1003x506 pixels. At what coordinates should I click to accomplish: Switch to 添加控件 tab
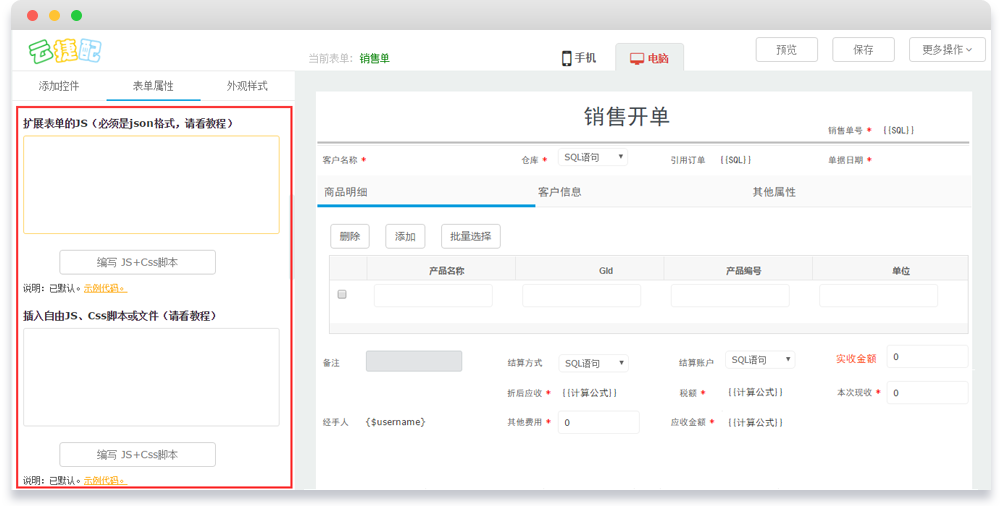59,86
